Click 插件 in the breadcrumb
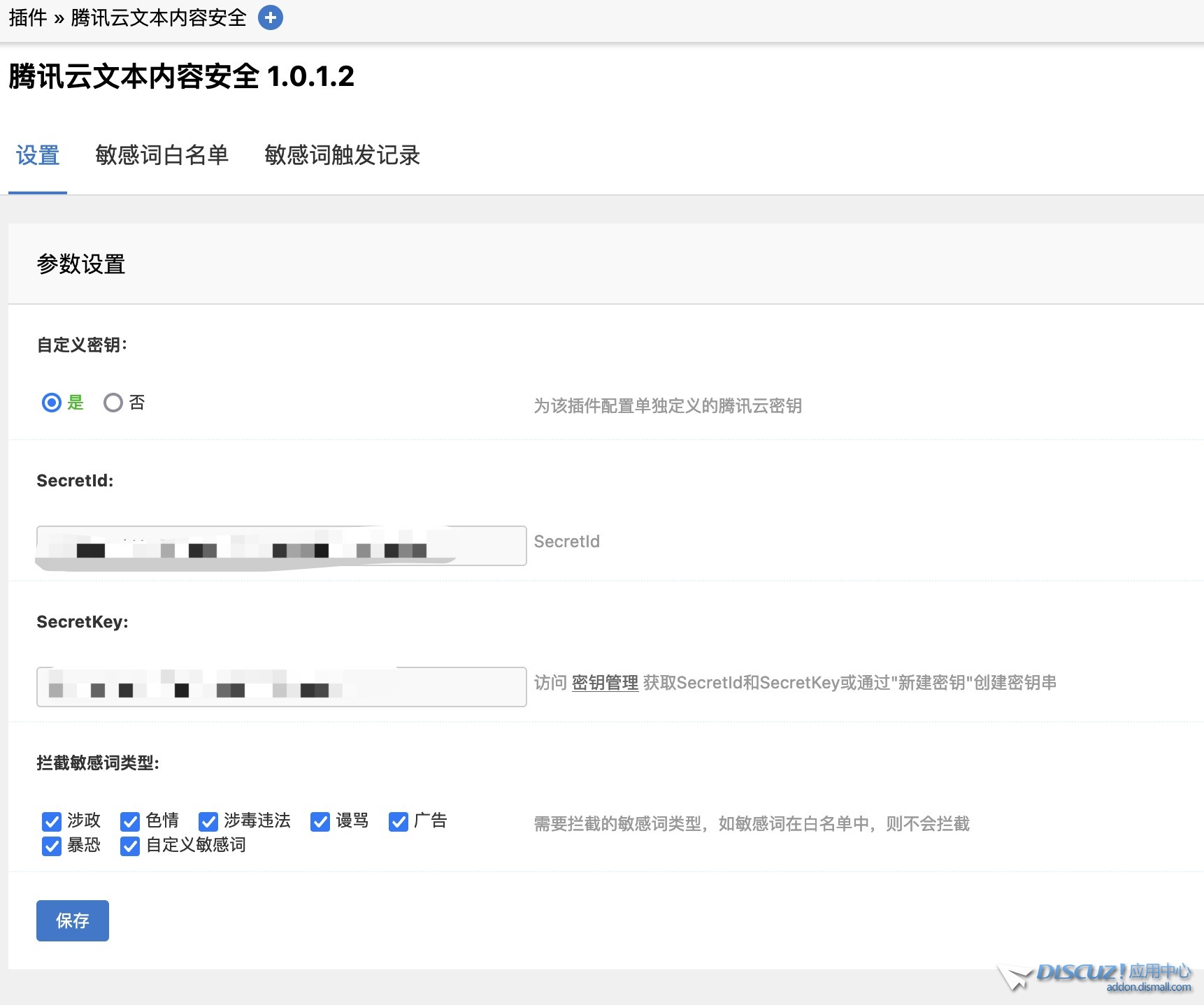This screenshot has height=1005, width=1204. click(28, 17)
